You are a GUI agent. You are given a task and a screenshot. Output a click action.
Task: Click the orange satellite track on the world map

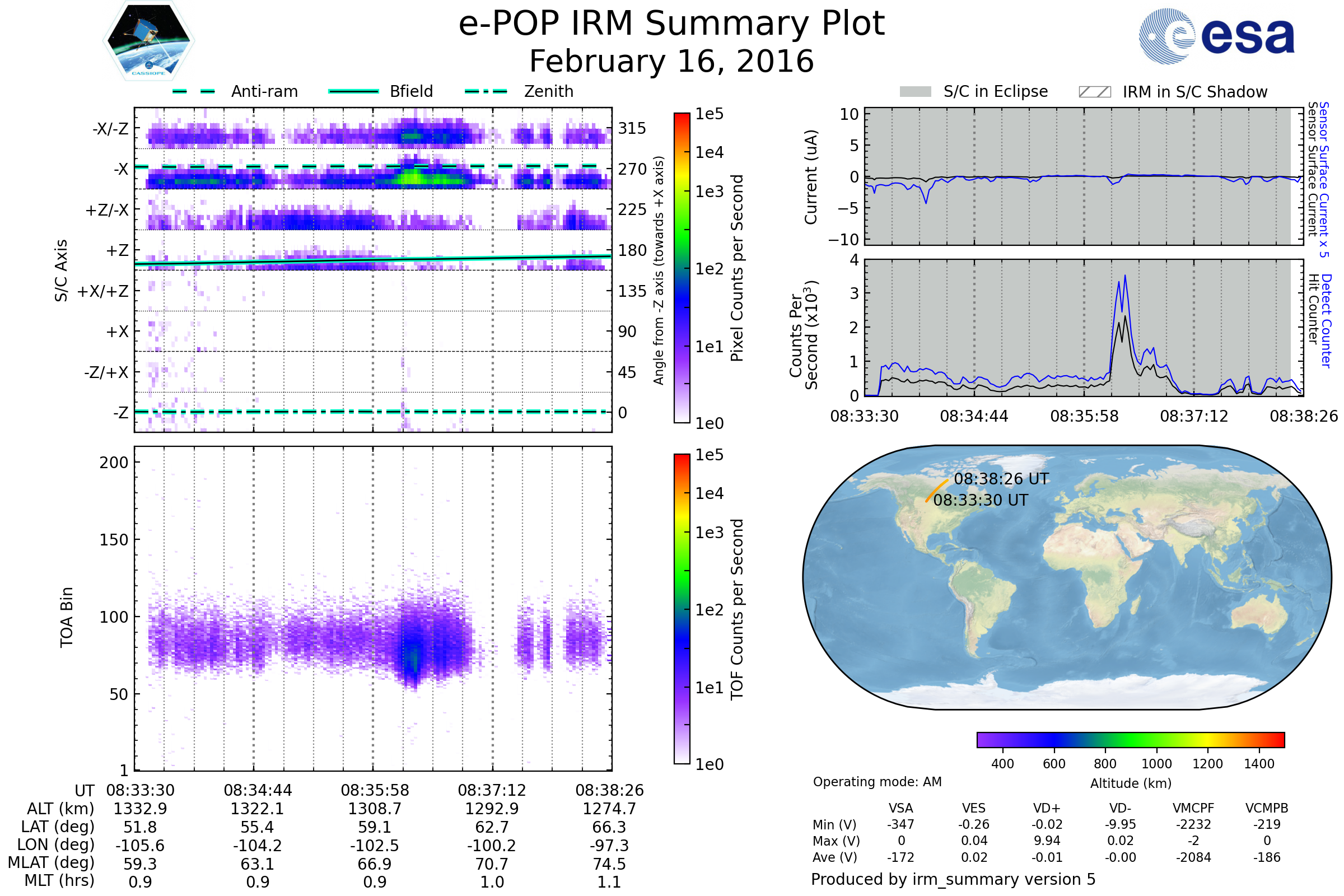(936, 491)
